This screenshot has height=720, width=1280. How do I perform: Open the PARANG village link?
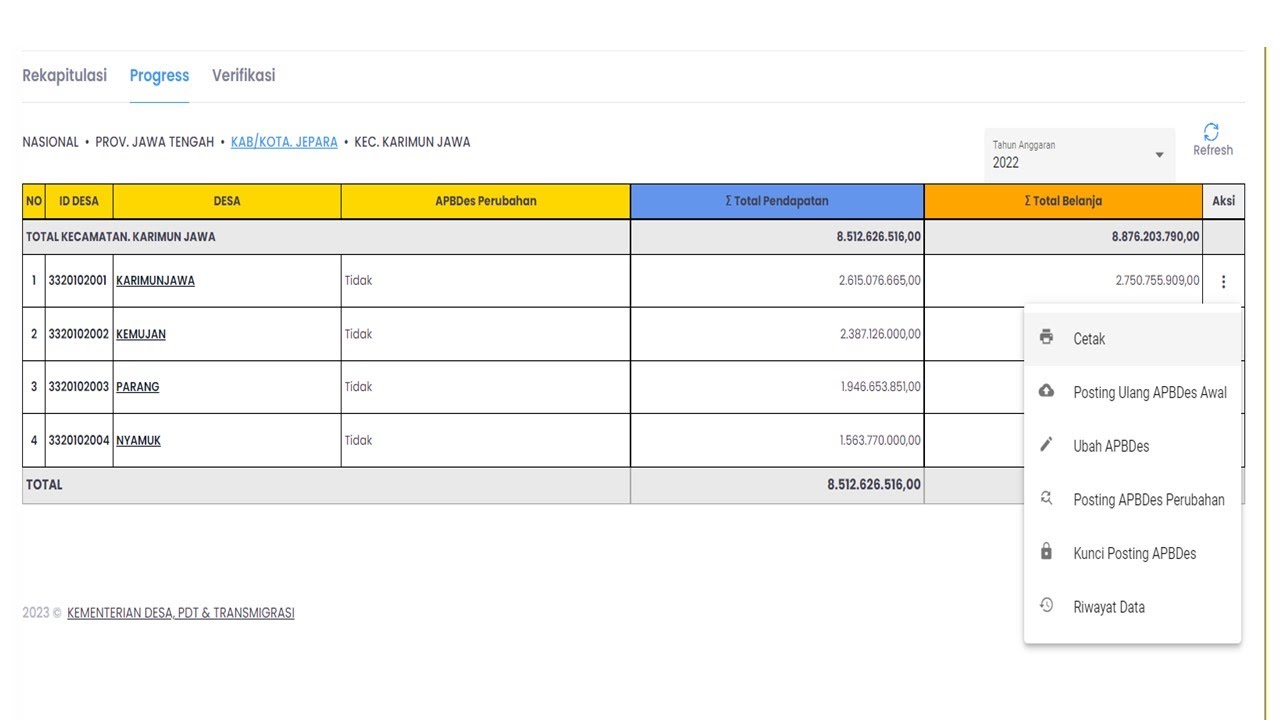[137, 387]
